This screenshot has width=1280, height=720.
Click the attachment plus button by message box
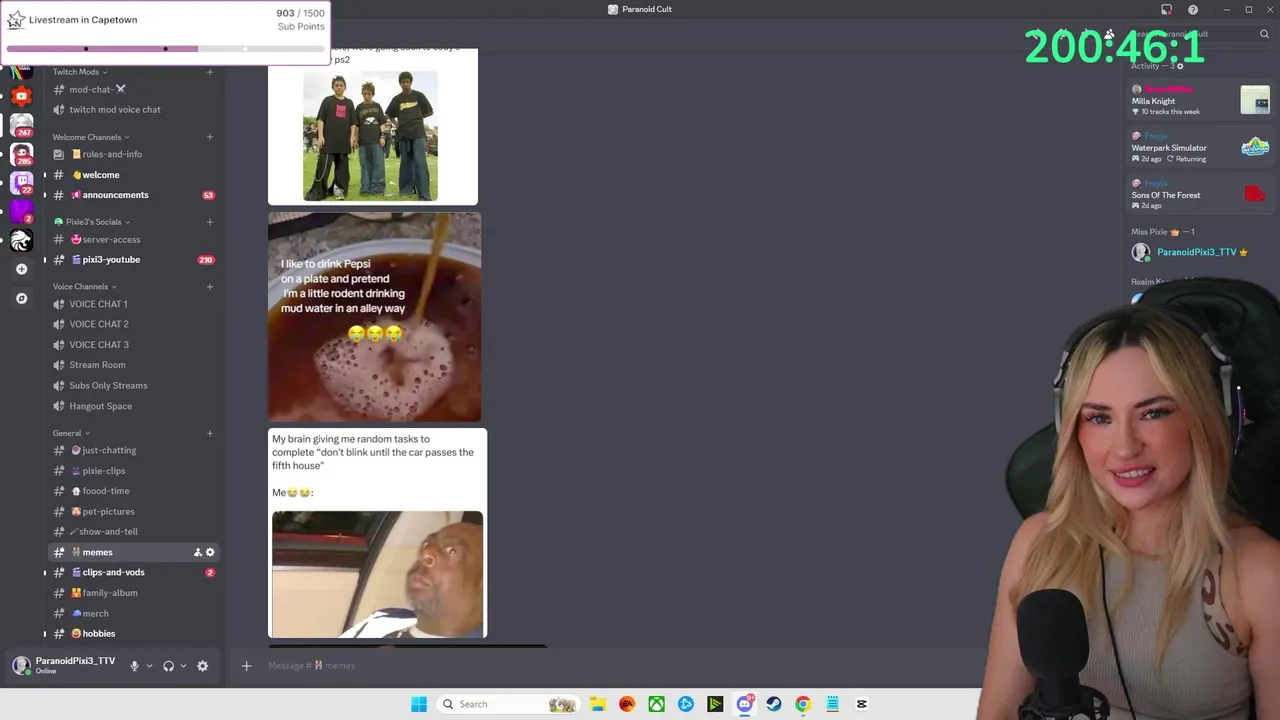click(x=246, y=666)
